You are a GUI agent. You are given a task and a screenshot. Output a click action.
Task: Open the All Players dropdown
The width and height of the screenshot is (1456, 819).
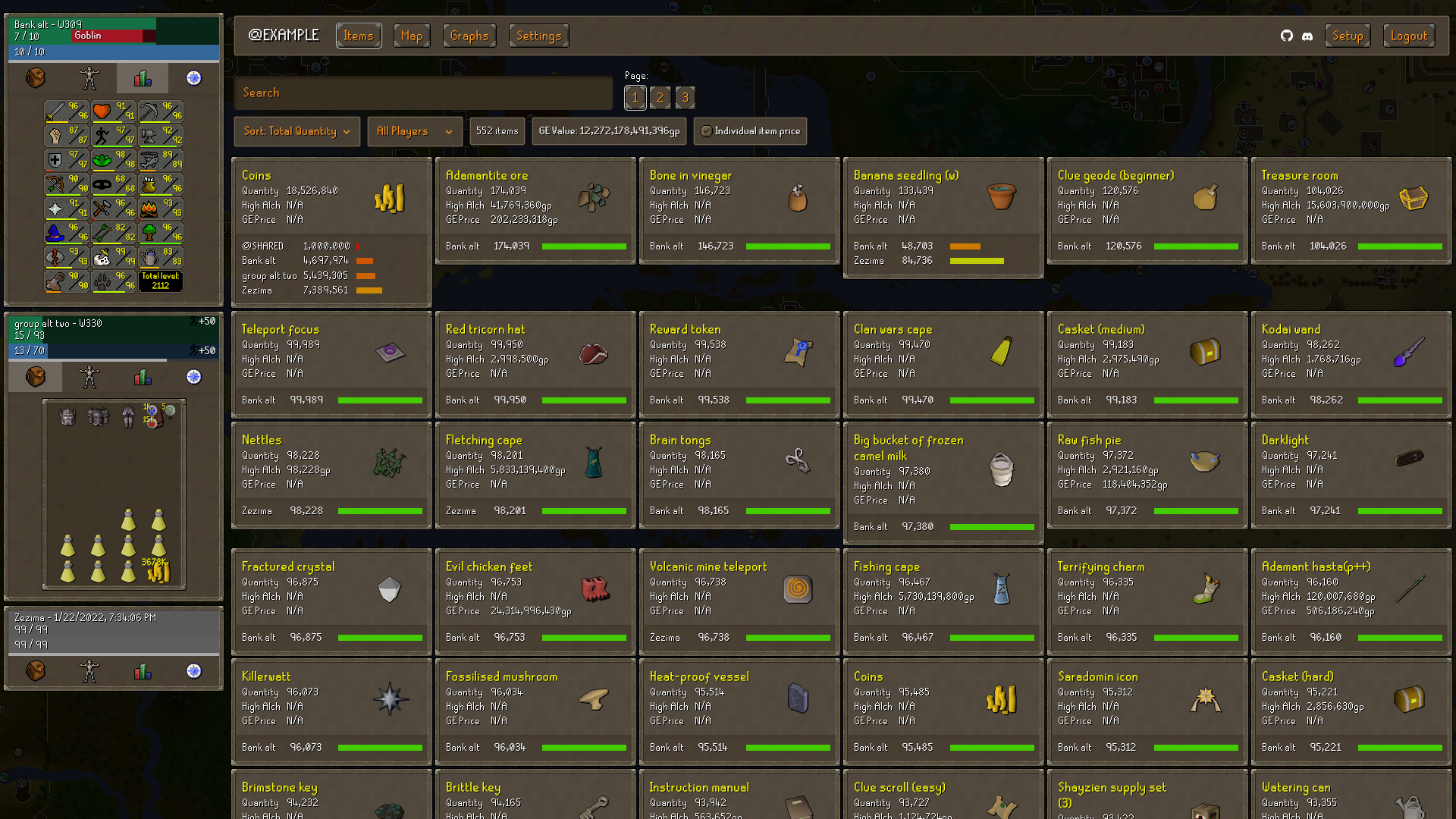coord(414,131)
